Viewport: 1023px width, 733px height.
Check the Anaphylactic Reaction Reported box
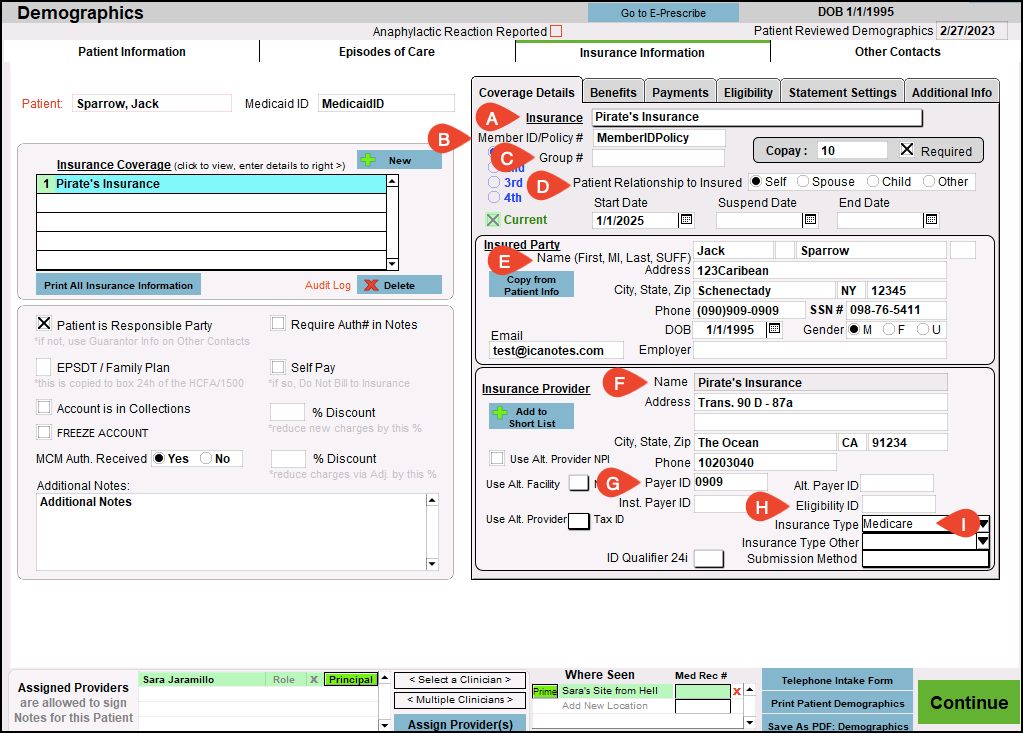(557, 32)
